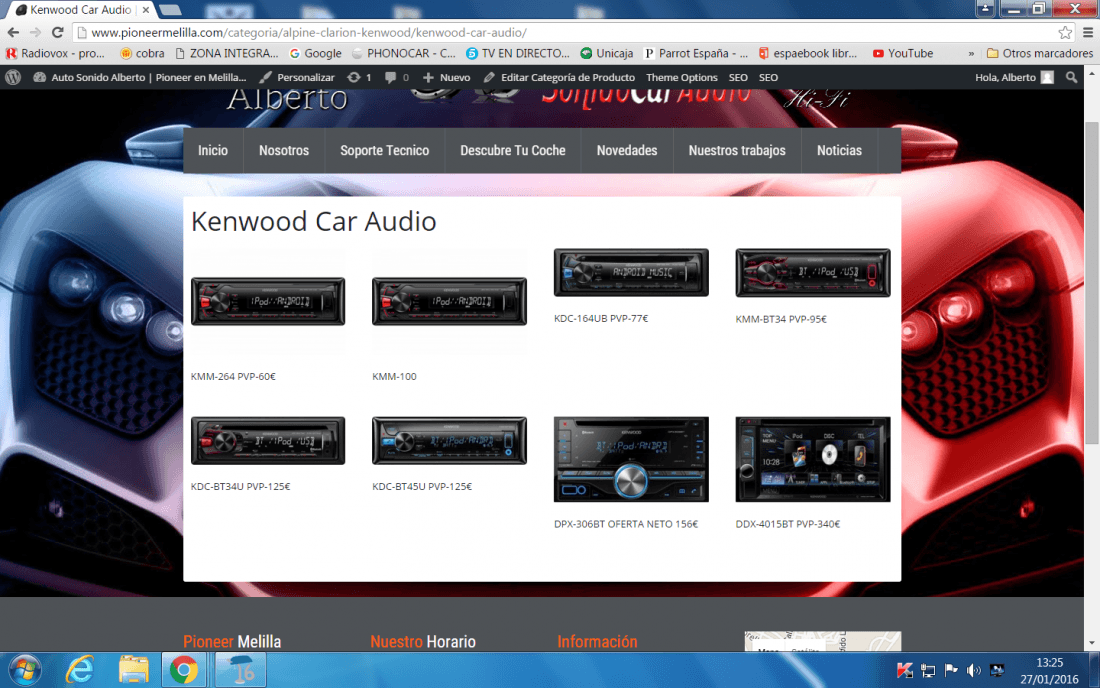Expand hidden bookmarks chevron
The width and height of the screenshot is (1100, 688).
(971, 53)
